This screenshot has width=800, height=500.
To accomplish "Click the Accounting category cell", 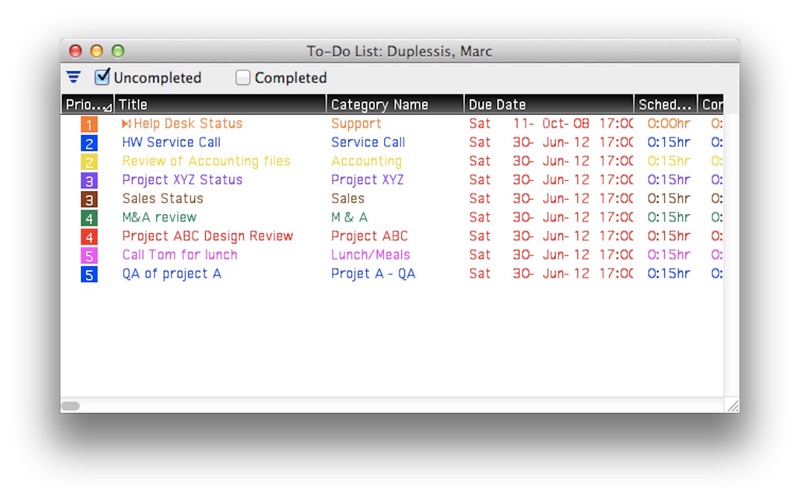I will (x=366, y=161).
